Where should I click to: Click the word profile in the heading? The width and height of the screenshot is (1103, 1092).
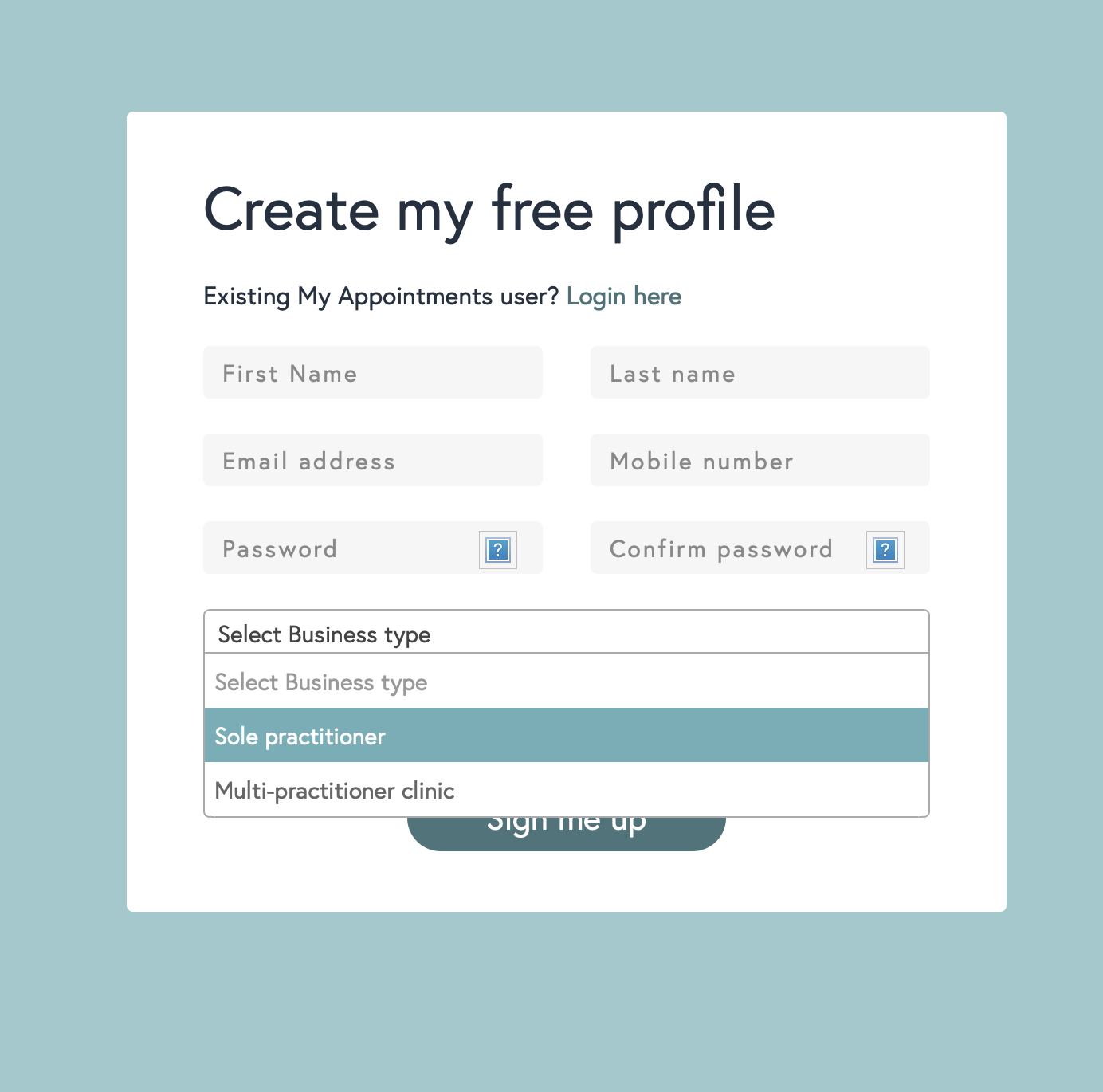[693, 211]
